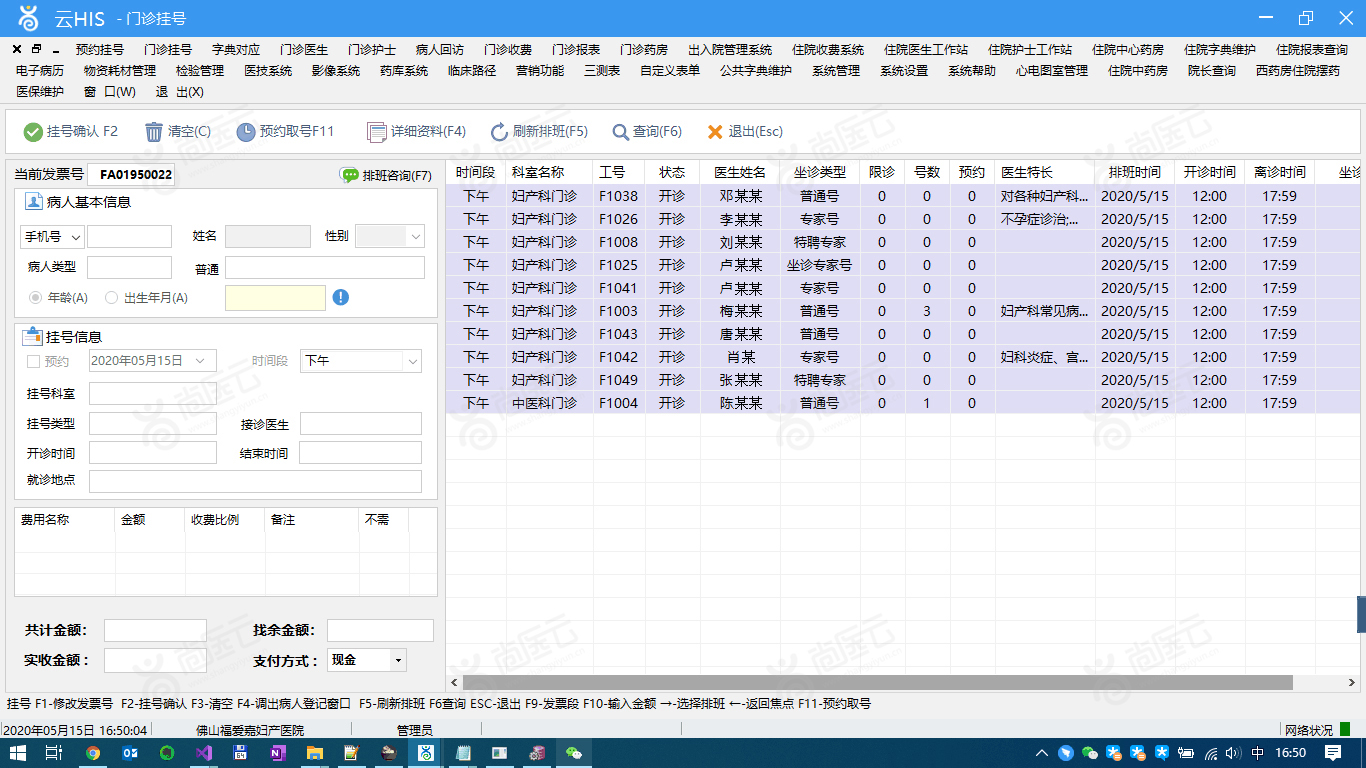The width and height of the screenshot is (1366, 768).
Task: Click the 退出(Esc) orange X icon
Action: click(x=715, y=132)
